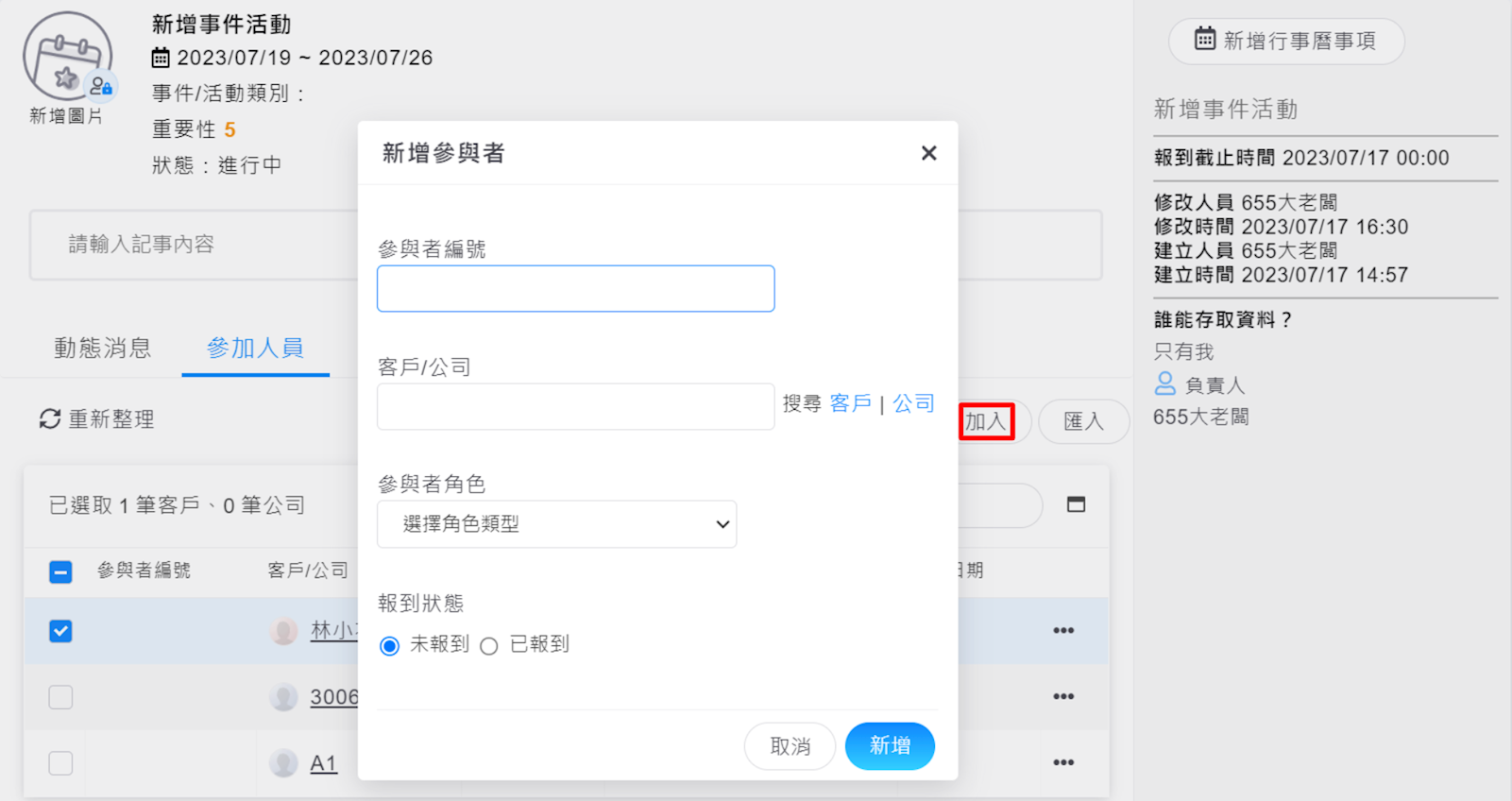
Task: Click the 新增圖片 event image icon
Action: [67, 59]
